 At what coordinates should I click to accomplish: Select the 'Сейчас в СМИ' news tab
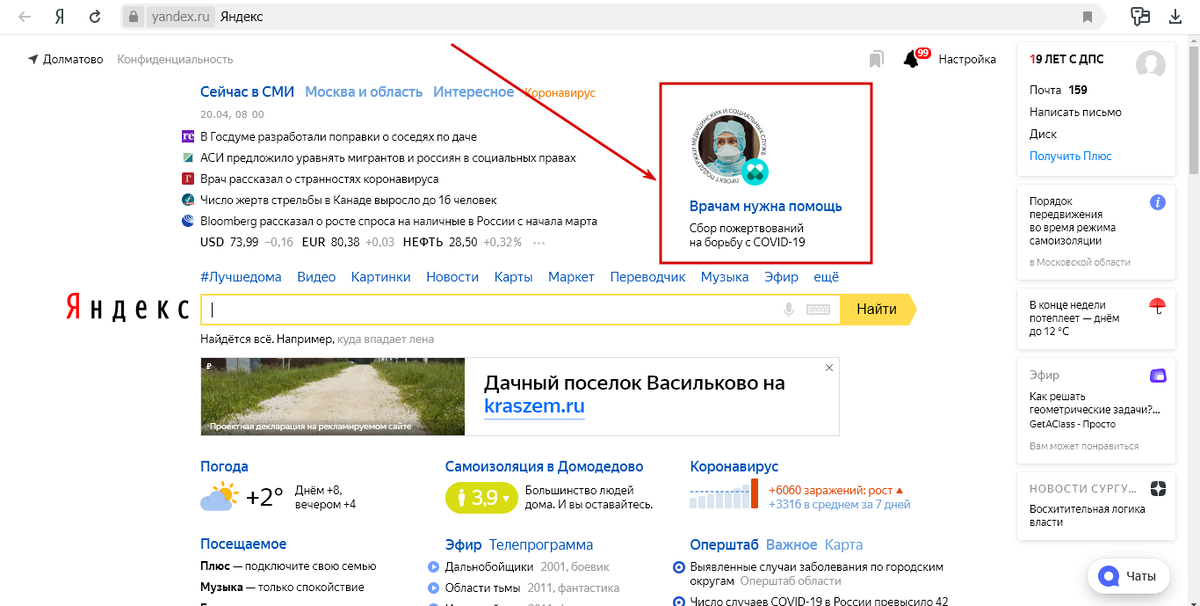coord(247,92)
